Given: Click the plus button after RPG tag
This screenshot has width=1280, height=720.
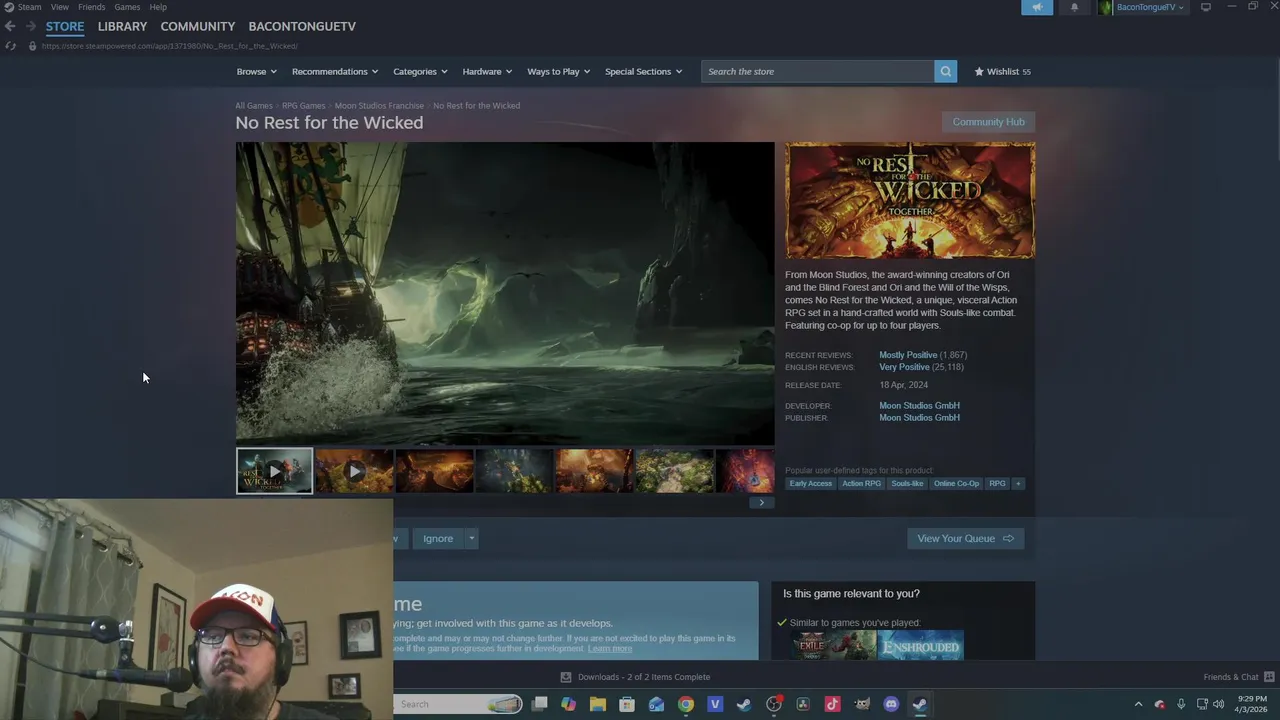Looking at the screenshot, I should [1018, 483].
